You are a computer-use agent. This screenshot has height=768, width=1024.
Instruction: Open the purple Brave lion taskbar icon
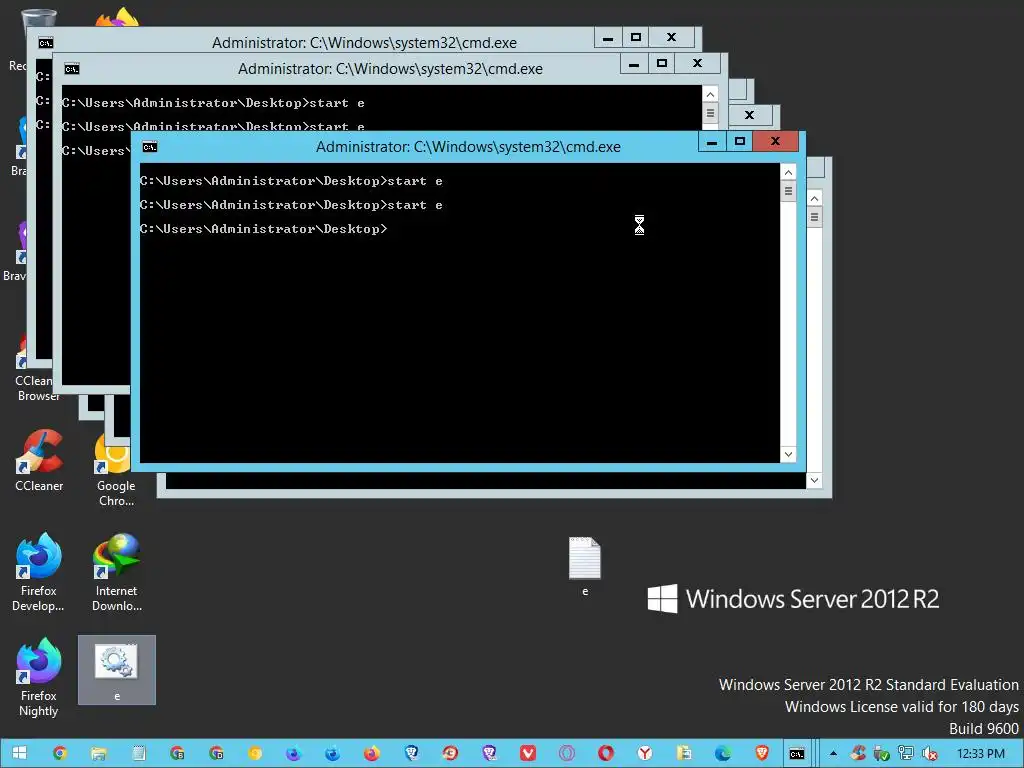(489, 754)
